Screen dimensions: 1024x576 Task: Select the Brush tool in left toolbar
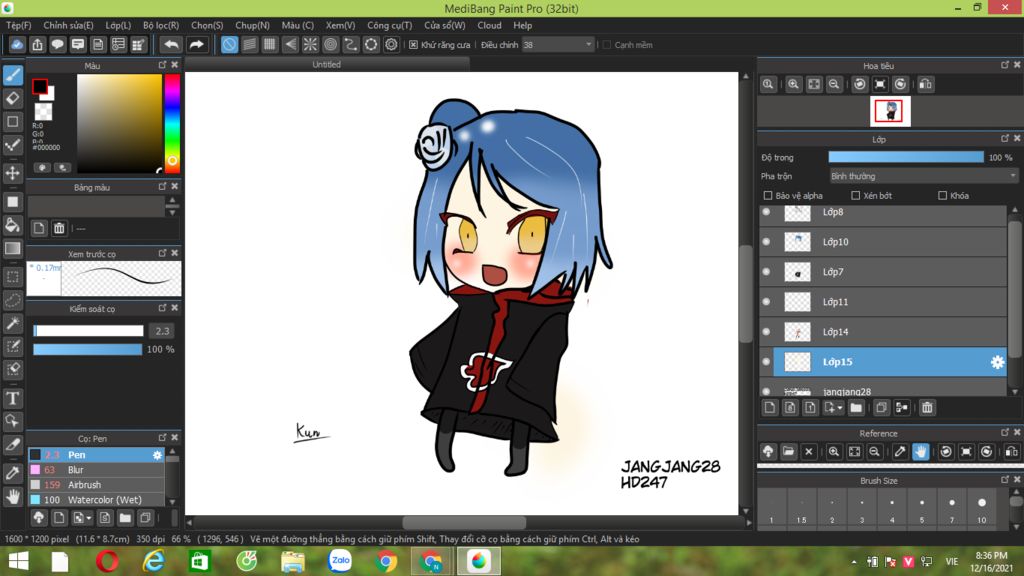tap(12, 75)
